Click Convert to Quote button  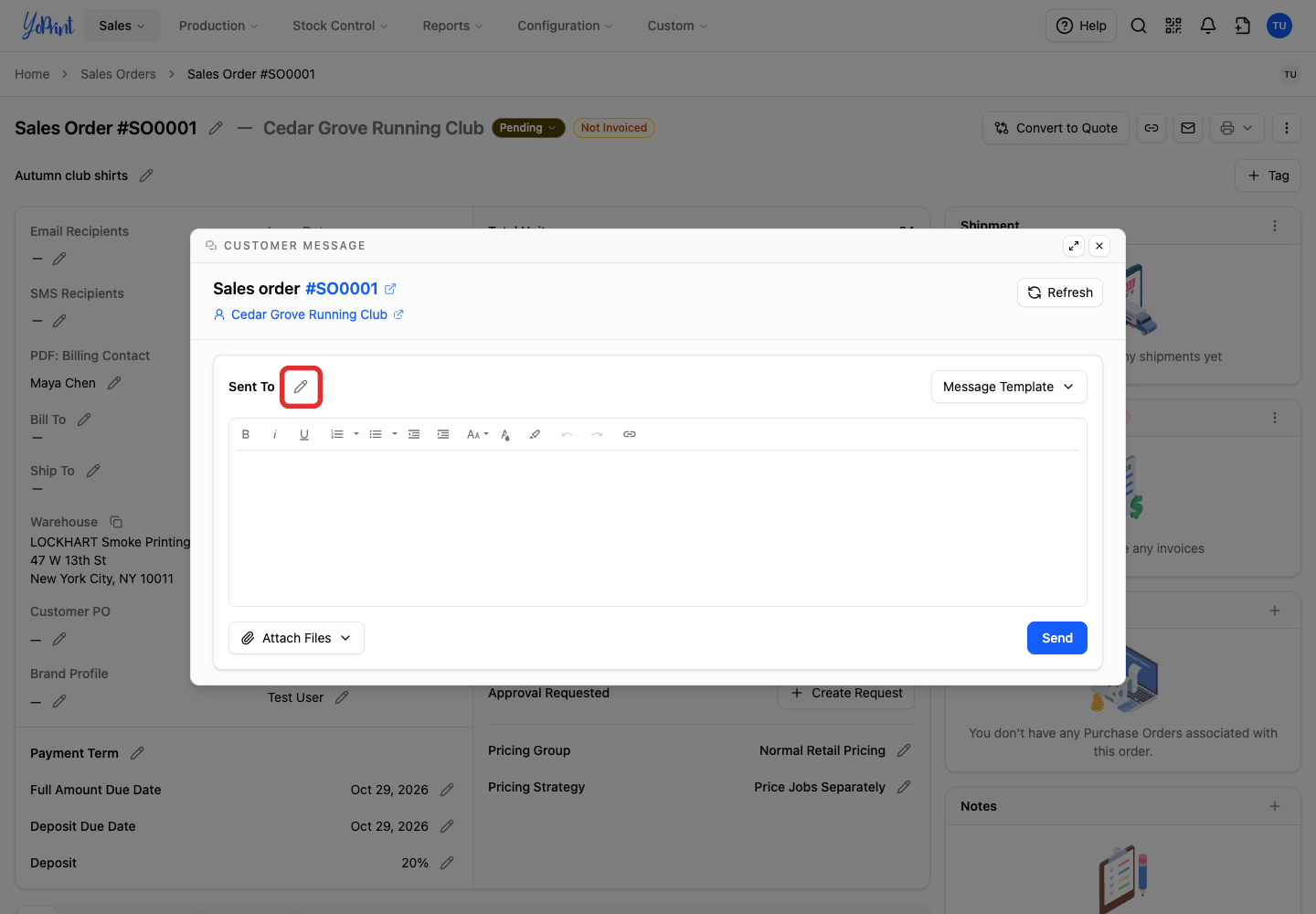(1056, 128)
